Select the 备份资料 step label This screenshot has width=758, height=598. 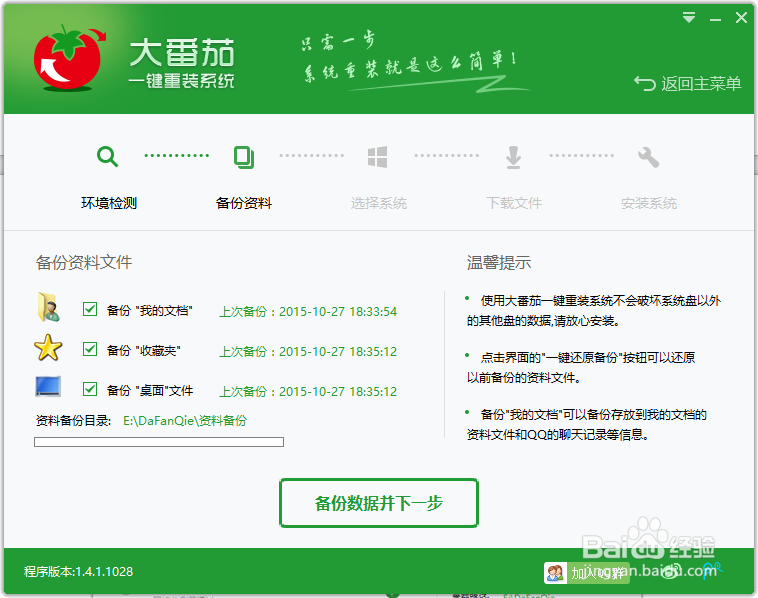coord(244,203)
